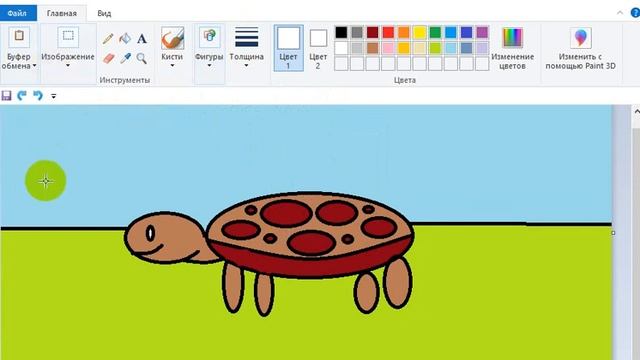Pick the pink color swatch

[388, 48]
